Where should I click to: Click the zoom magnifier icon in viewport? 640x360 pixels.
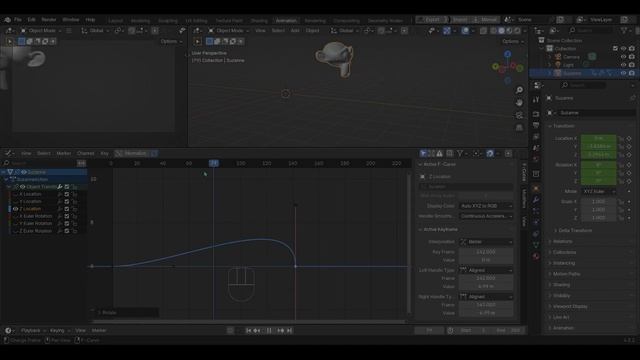pyautogui.click(x=519, y=90)
